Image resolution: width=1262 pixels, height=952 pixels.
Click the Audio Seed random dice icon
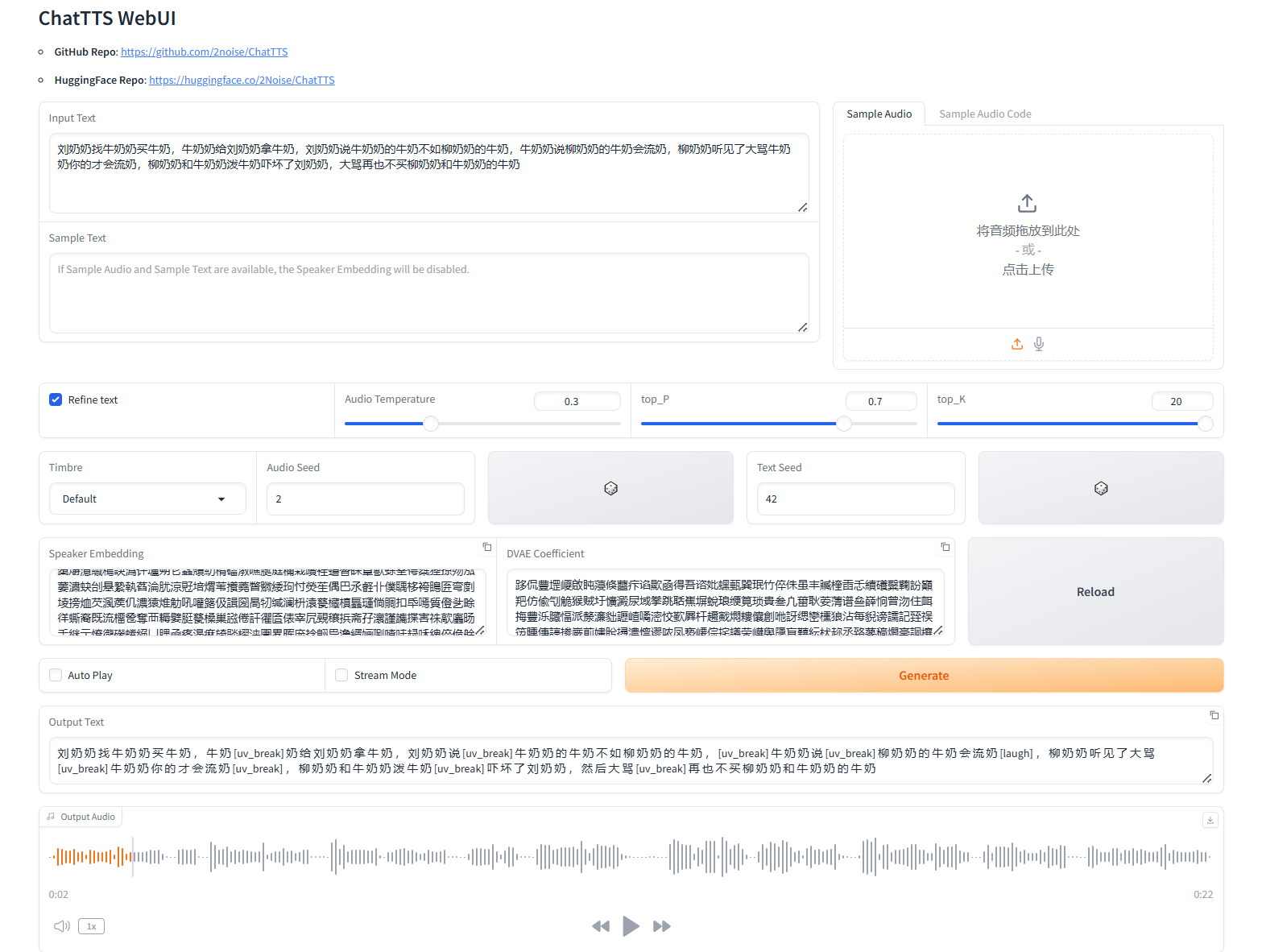pyautogui.click(x=610, y=488)
